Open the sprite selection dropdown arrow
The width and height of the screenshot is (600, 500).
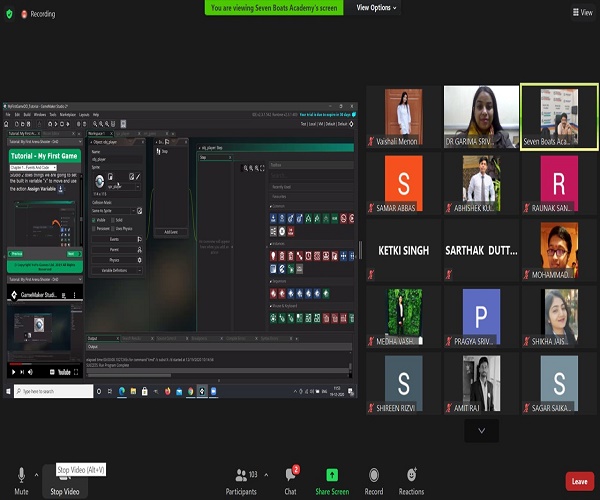coord(138,186)
